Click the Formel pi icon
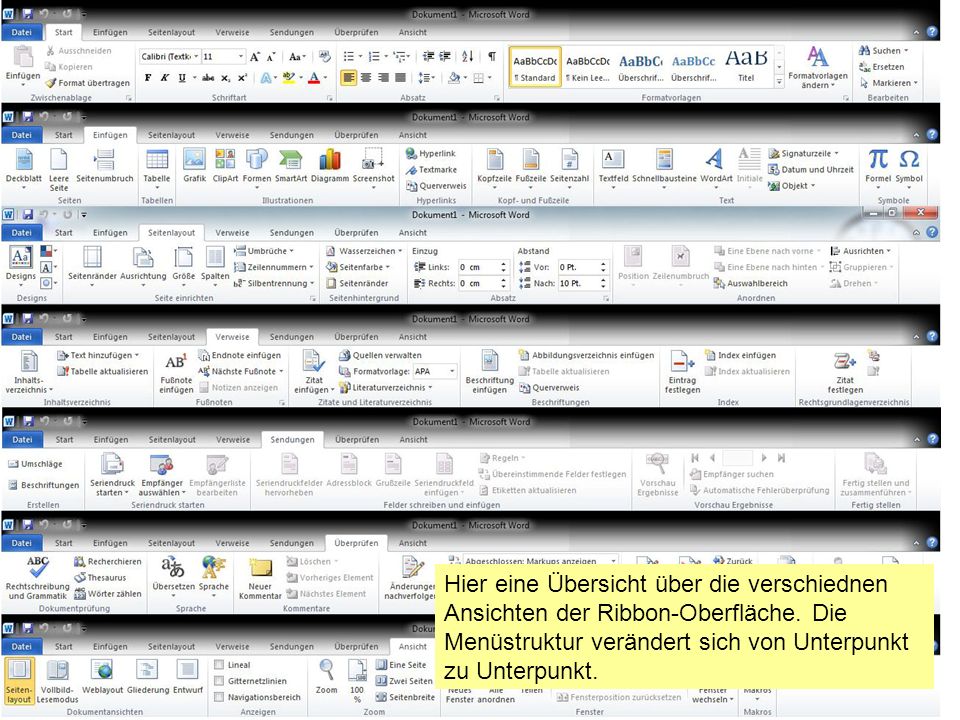Image resolution: width=960 pixels, height=720 pixels. [x=878, y=160]
